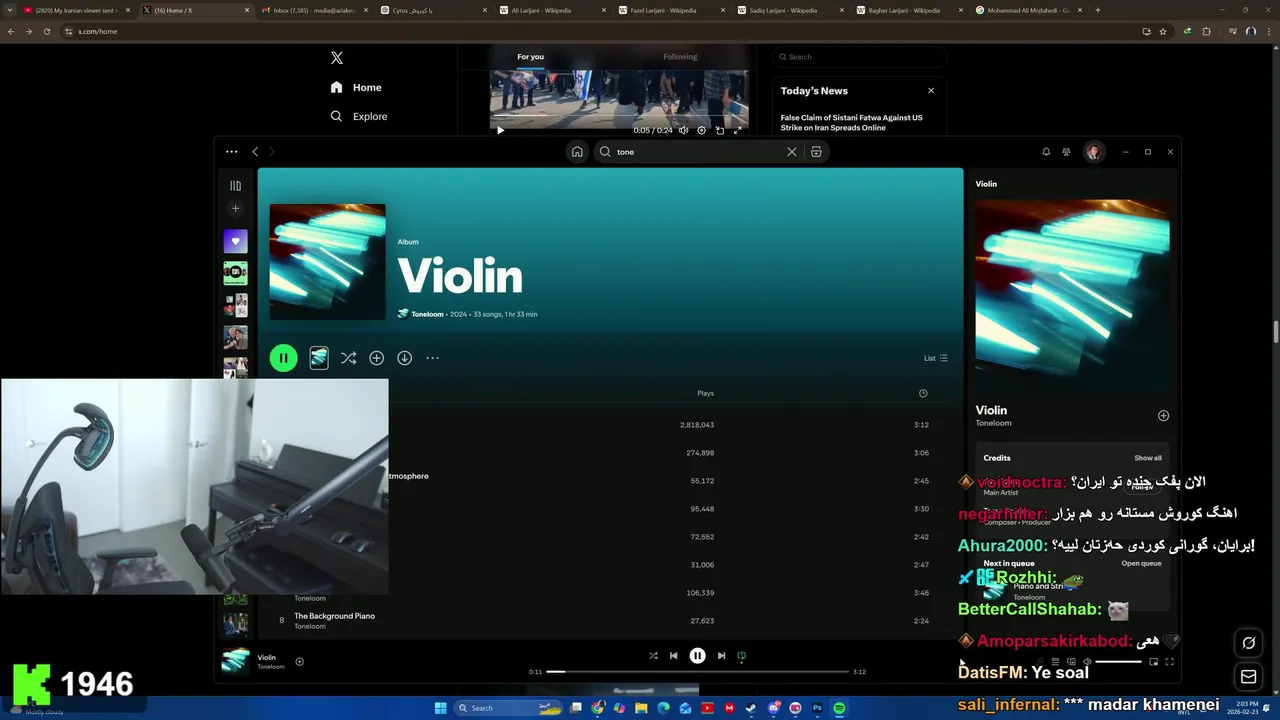
Task: Bookmark this page with the star icon
Action: tap(1163, 31)
